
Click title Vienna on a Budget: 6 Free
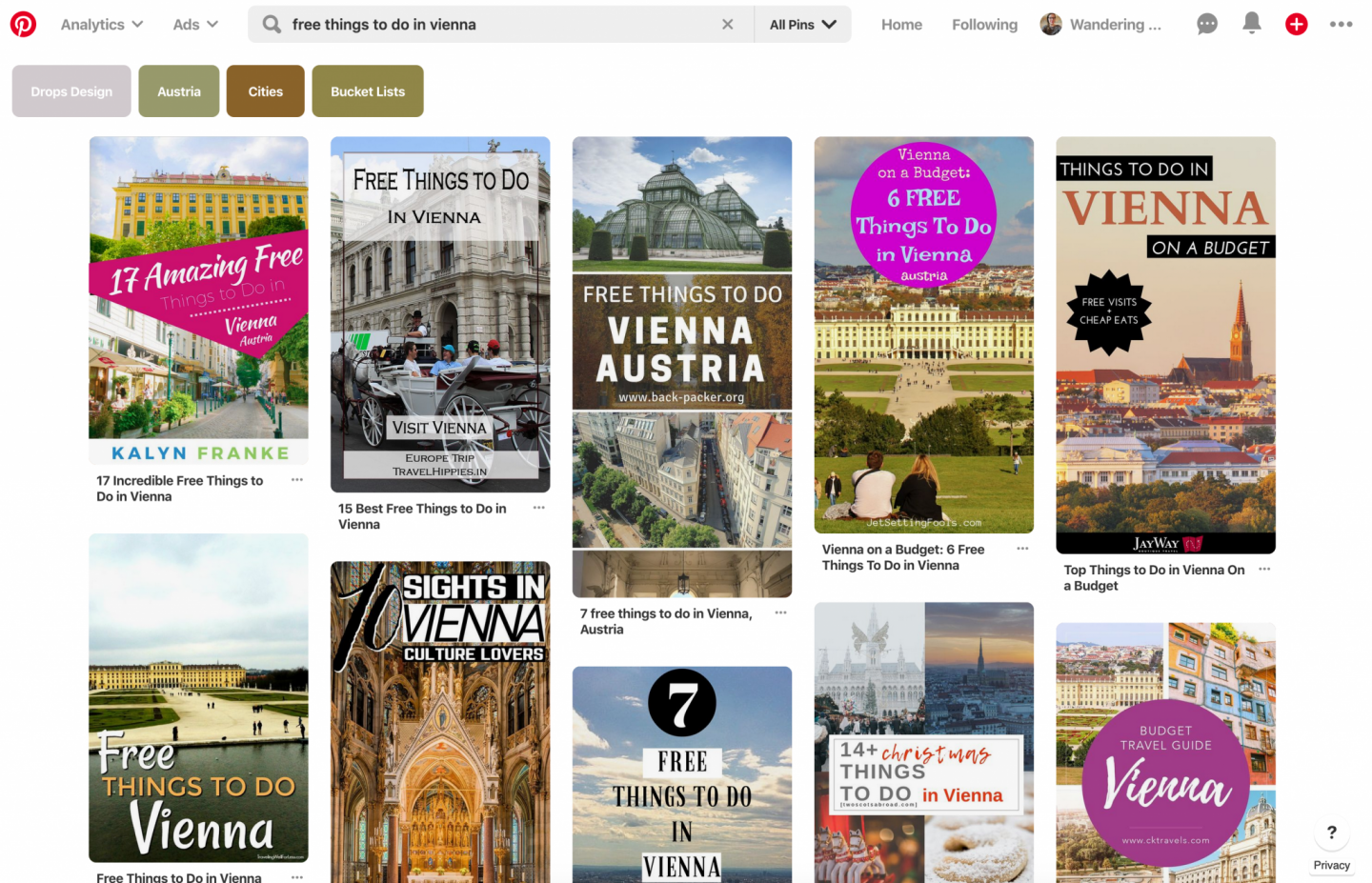903,557
